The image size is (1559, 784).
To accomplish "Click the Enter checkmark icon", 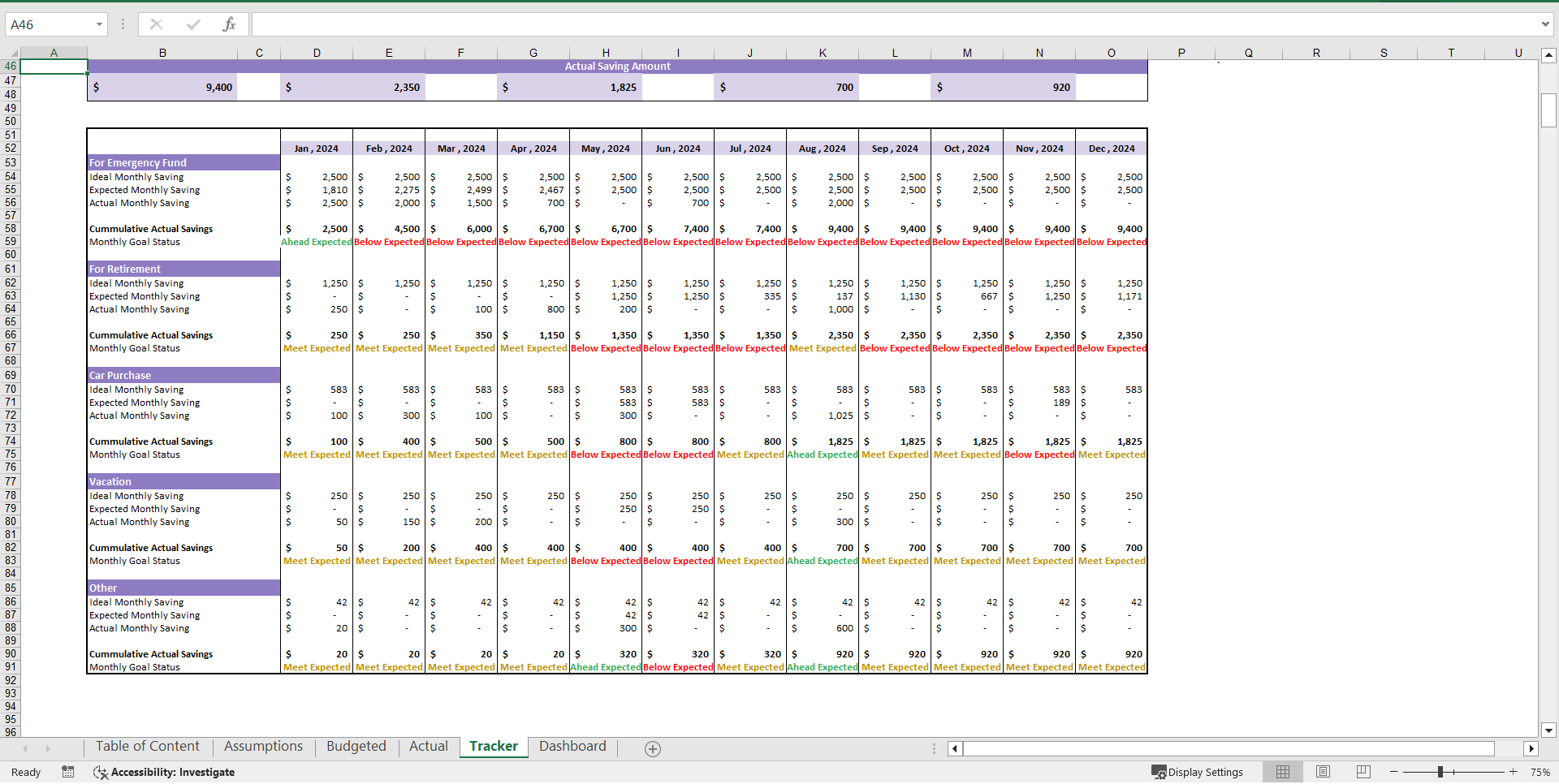I will coord(193,24).
